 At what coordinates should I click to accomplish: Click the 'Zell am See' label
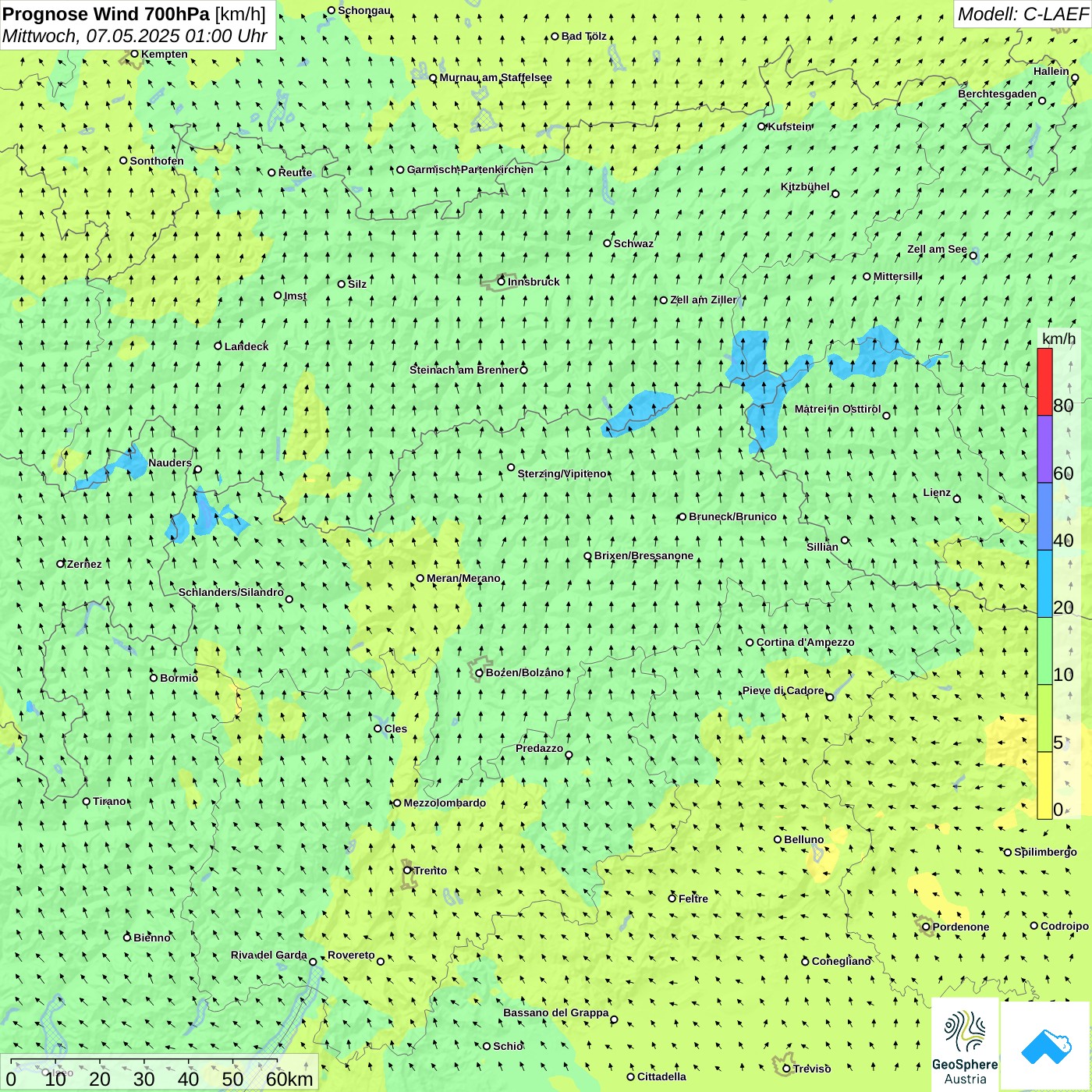(937, 250)
